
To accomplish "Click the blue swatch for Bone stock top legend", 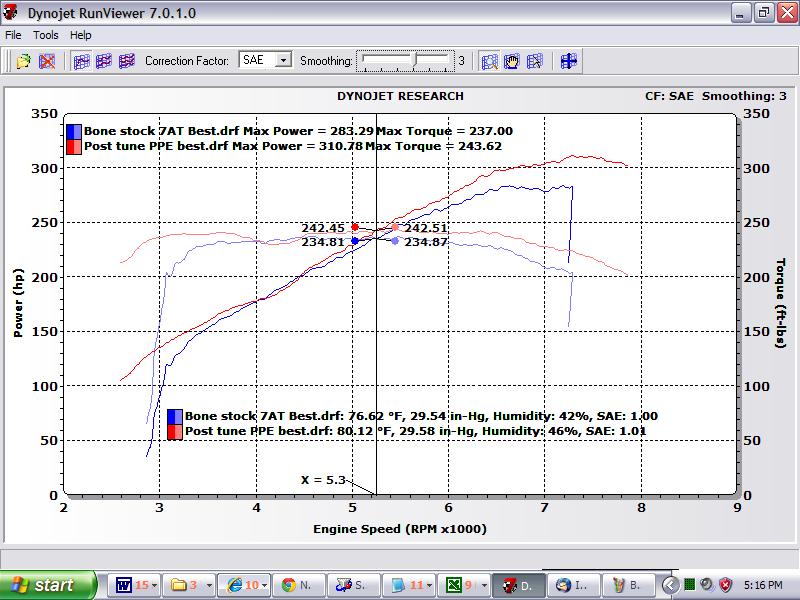I will [74, 132].
